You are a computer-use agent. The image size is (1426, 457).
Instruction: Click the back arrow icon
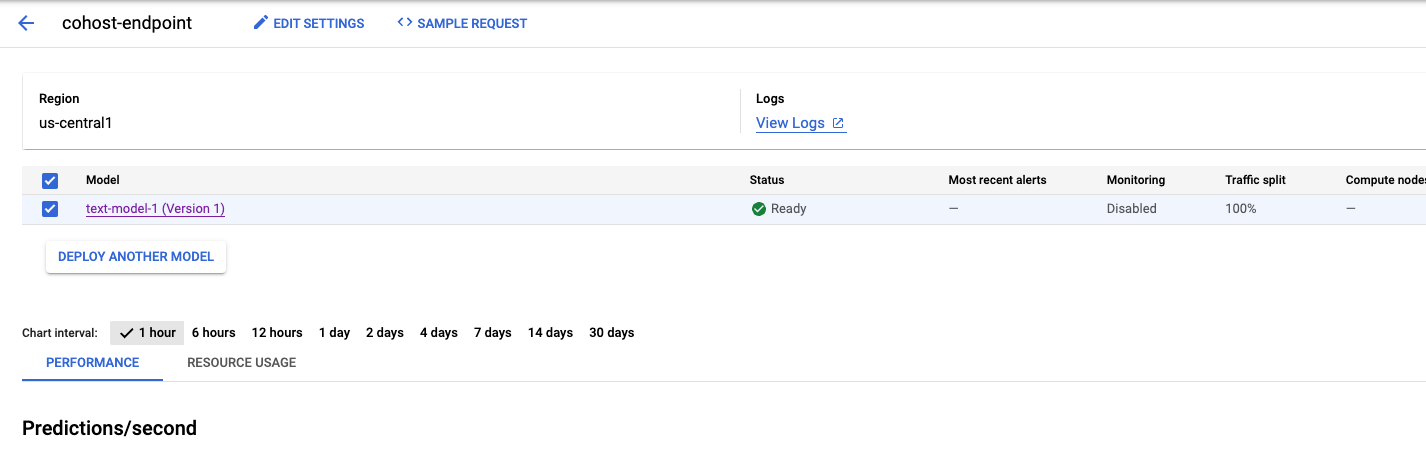pos(27,23)
